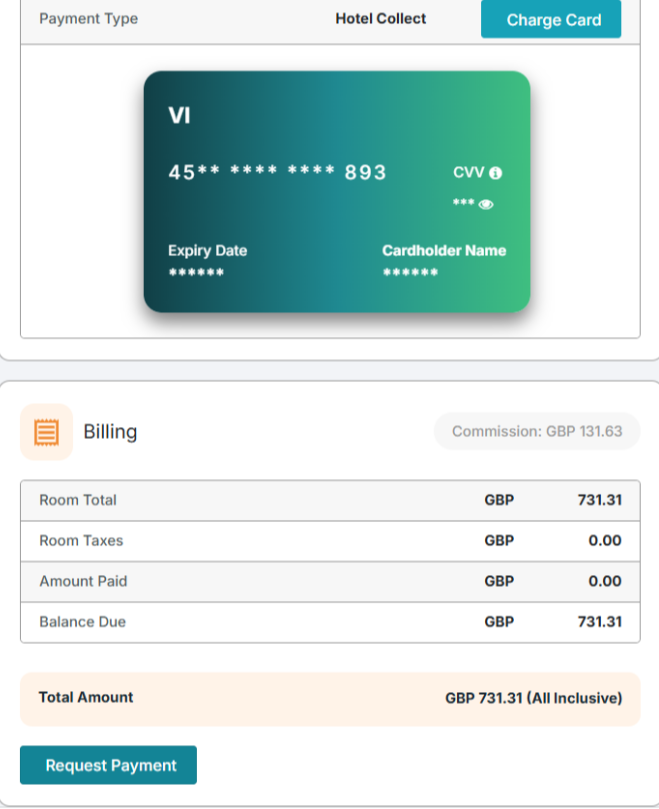
Task: Select the Balance Due row
Action: (330, 622)
